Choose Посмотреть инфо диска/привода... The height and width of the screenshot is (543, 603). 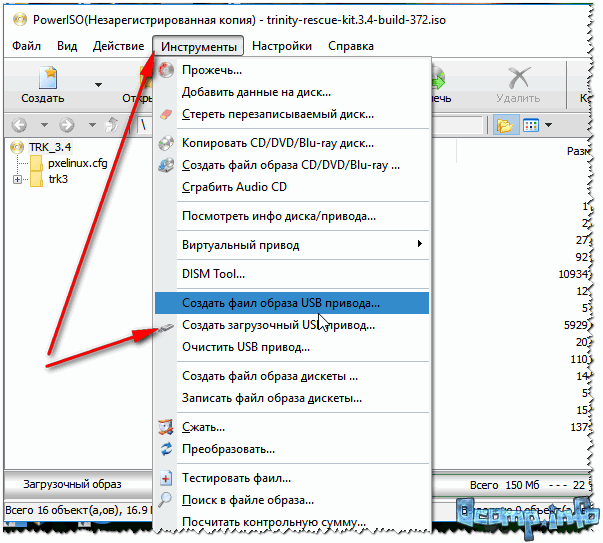tap(292, 216)
